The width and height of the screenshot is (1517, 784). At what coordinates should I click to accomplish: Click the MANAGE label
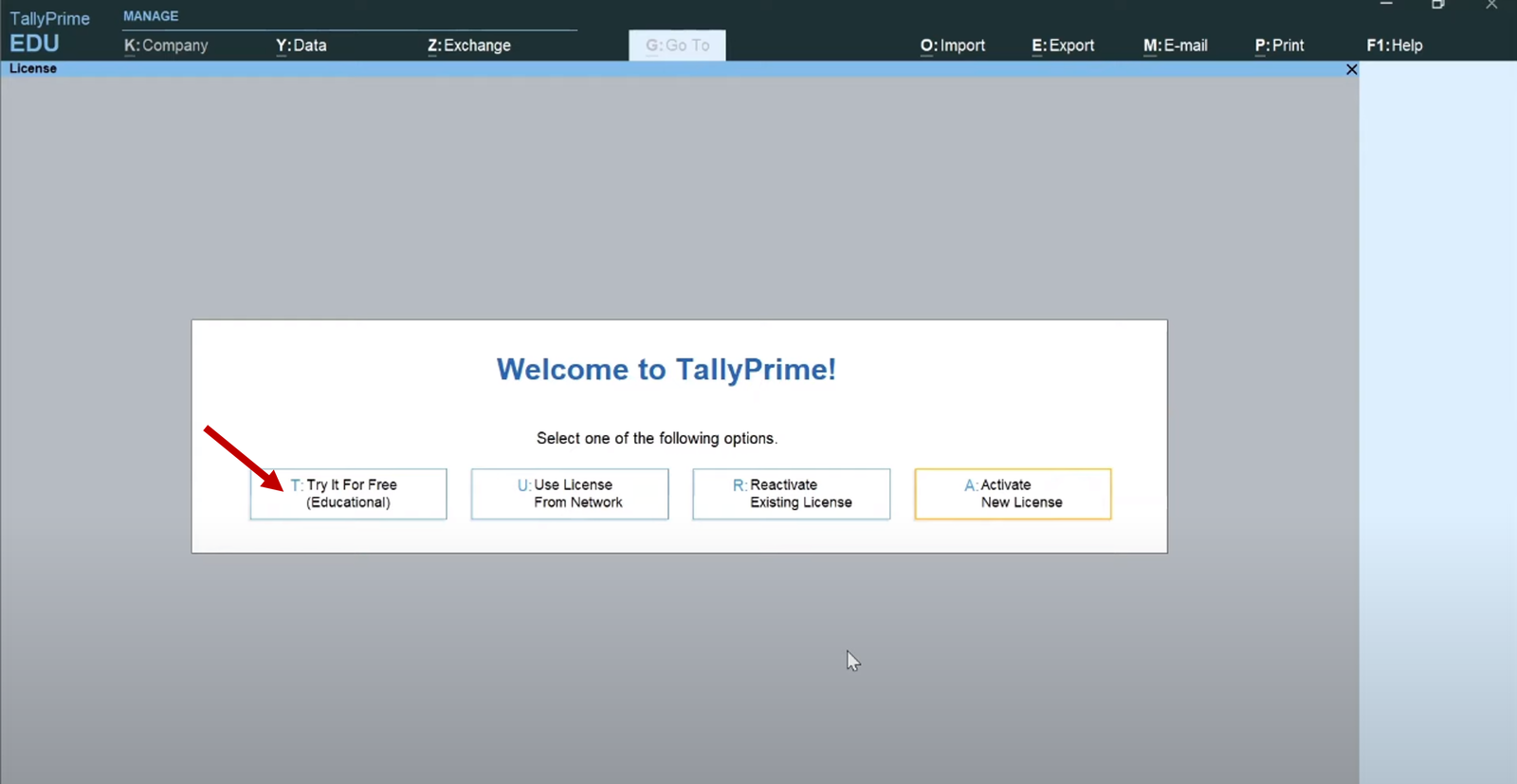click(x=151, y=16)
